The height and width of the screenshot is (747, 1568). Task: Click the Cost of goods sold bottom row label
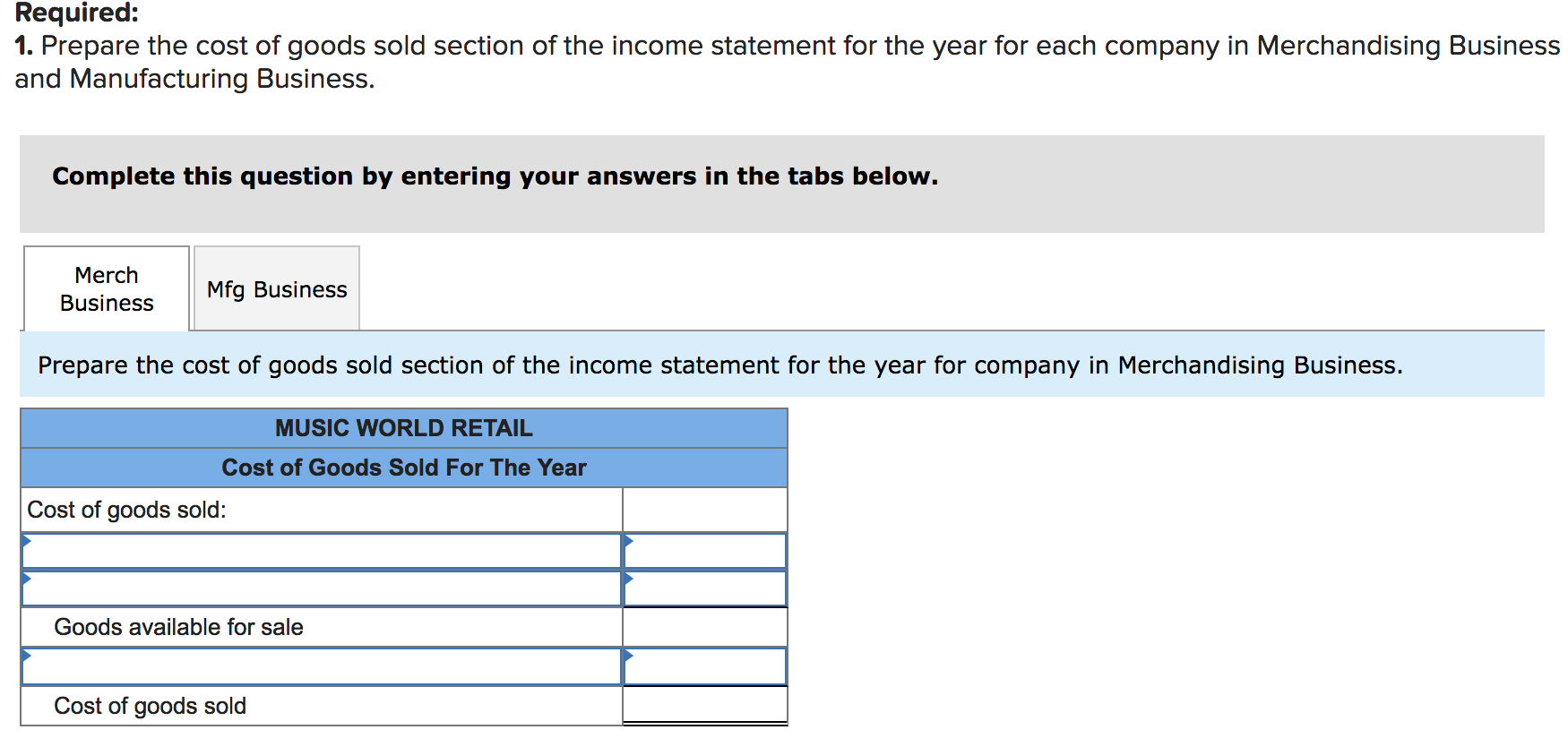coord(151,705)
